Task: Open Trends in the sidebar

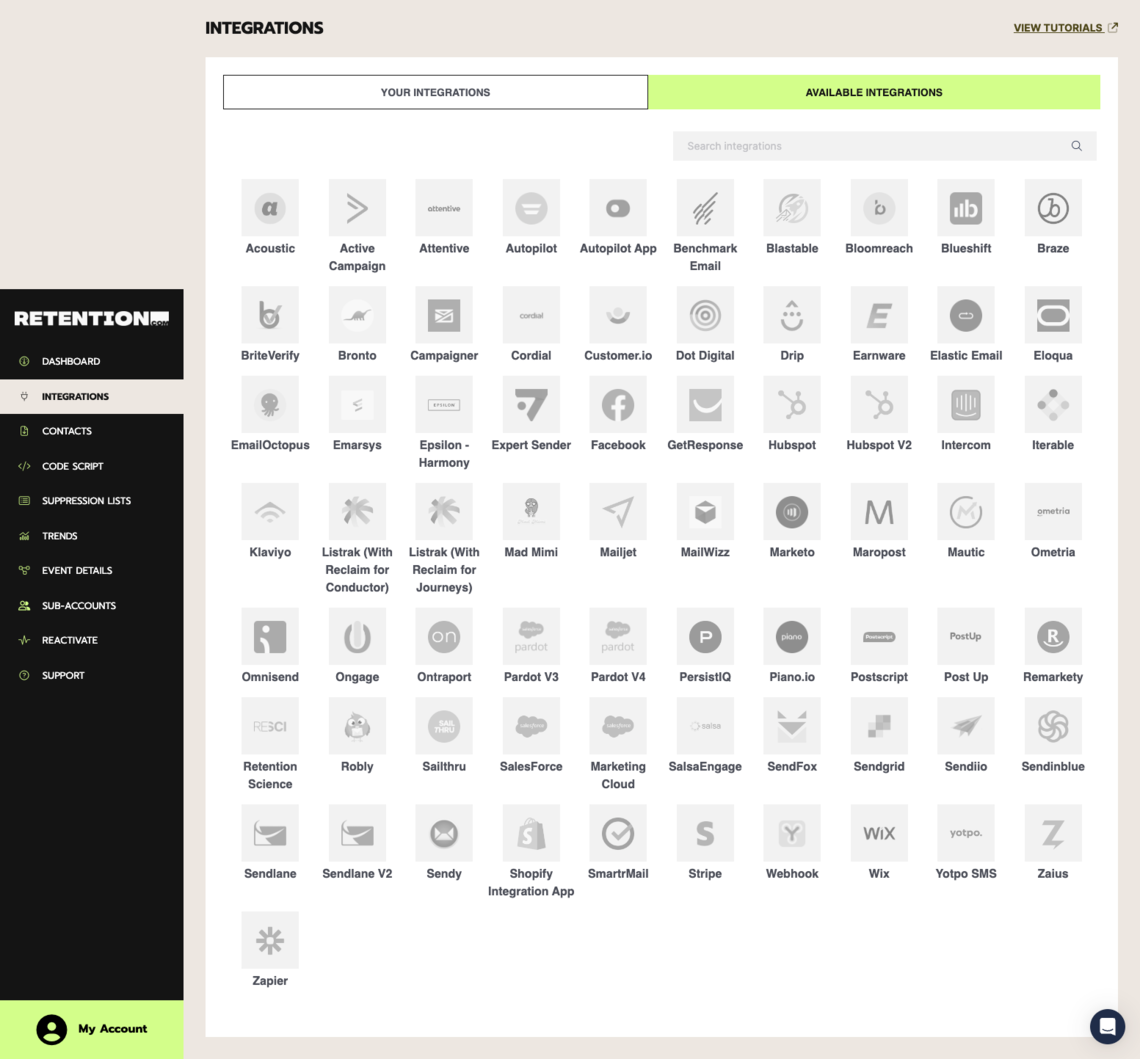Action: tap(92, 536)
